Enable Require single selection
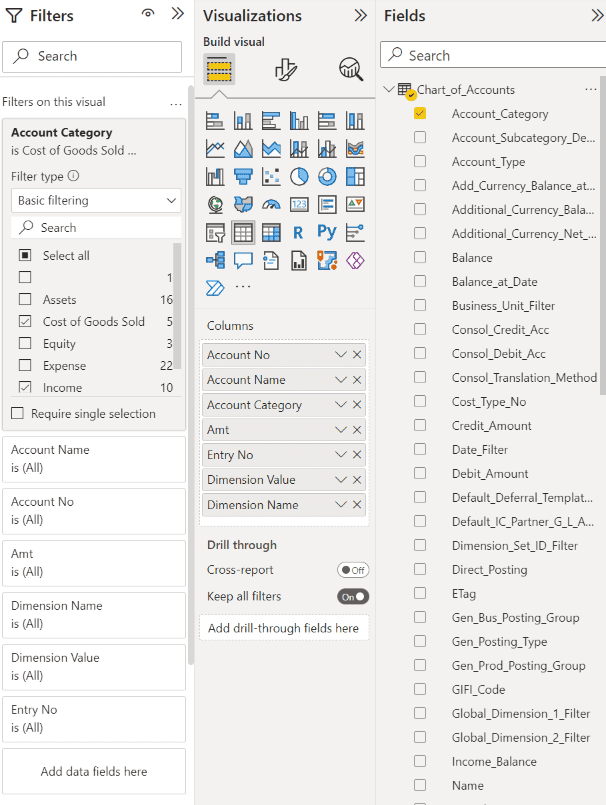 (x=17, y=413)
